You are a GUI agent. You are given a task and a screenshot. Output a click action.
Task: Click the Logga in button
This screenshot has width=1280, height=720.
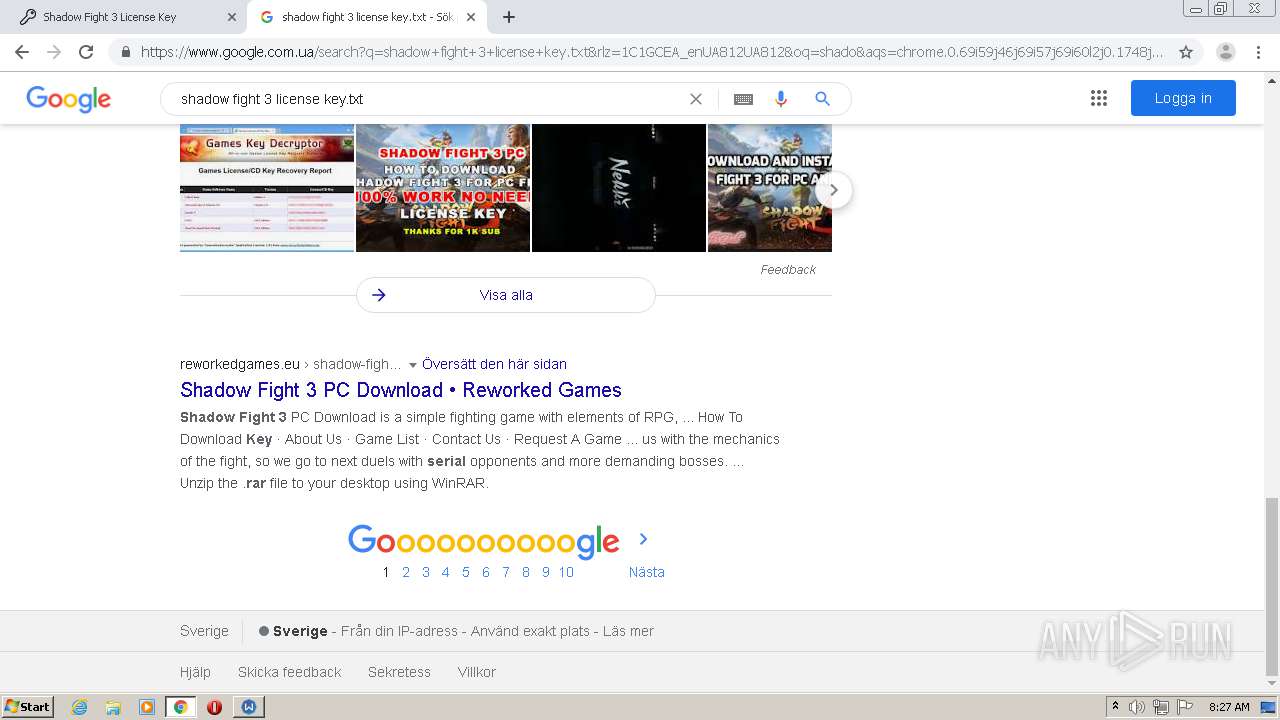point(1183,98)
